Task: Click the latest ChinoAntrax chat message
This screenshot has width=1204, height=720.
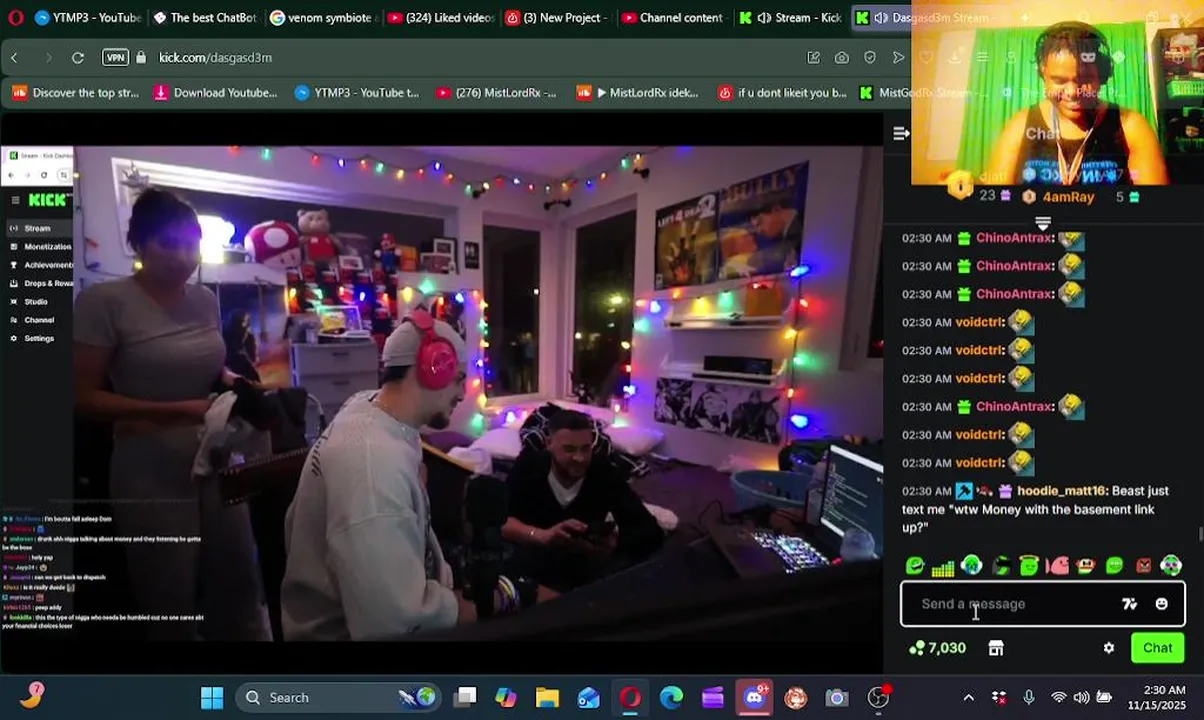Action: [x=993, y=407]
